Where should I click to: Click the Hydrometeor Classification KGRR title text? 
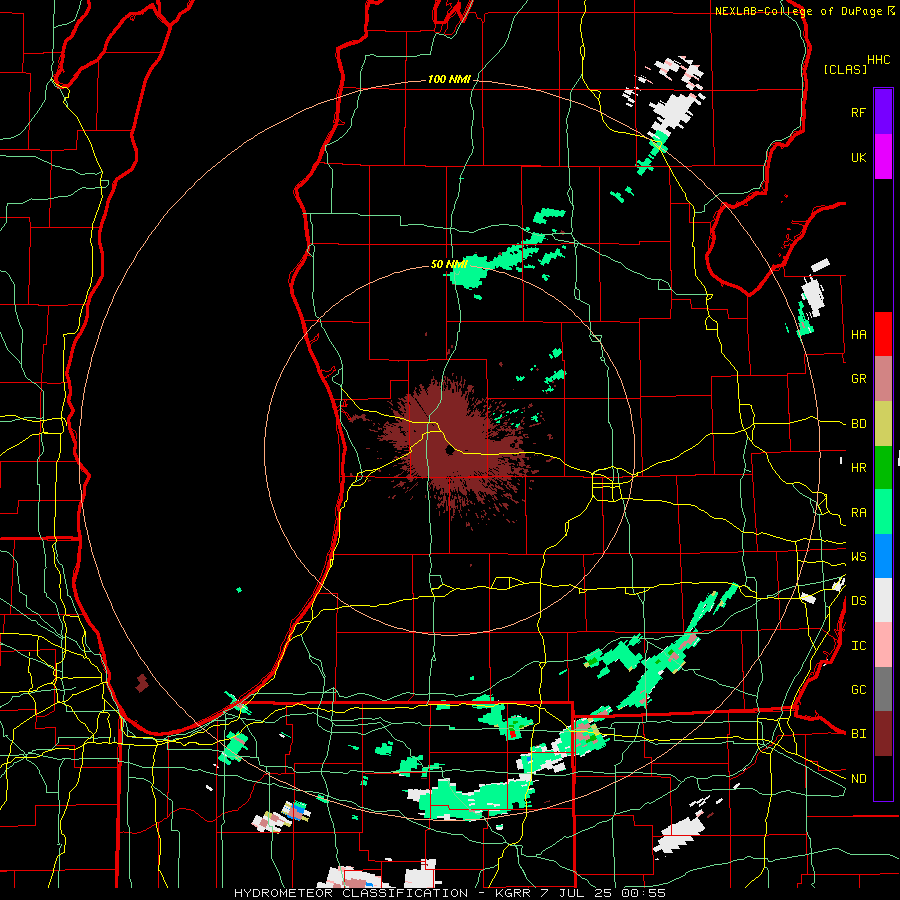(449, 893)
